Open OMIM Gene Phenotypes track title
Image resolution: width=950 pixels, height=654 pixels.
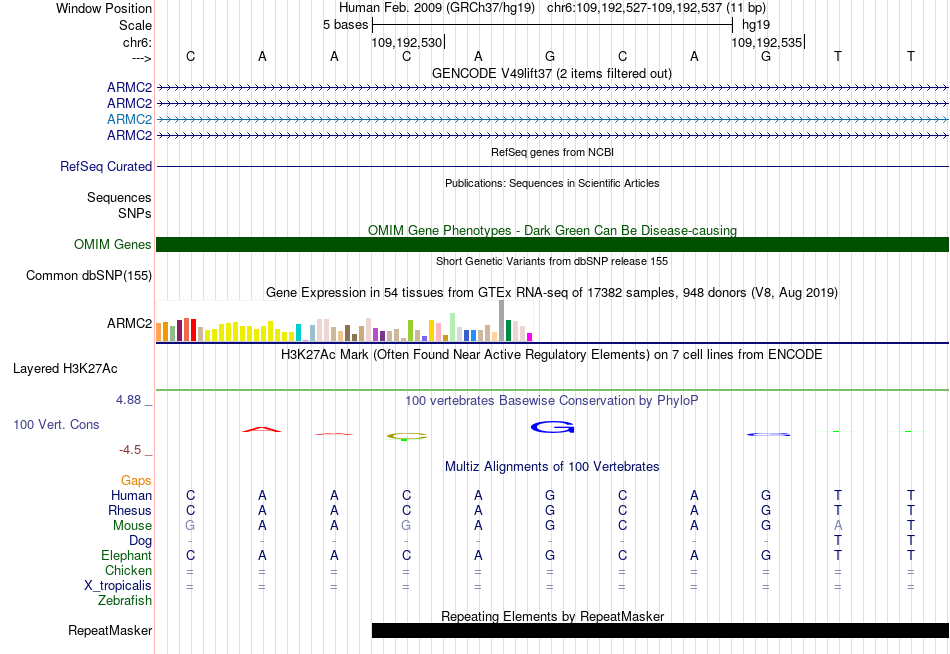point(552,230)
